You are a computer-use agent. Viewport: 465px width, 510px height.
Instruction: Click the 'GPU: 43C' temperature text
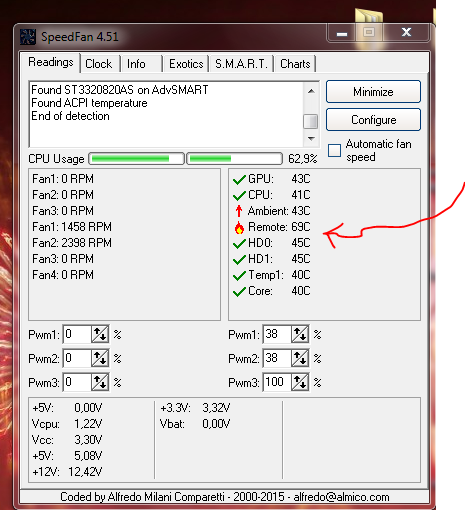(x=279, y=179)
